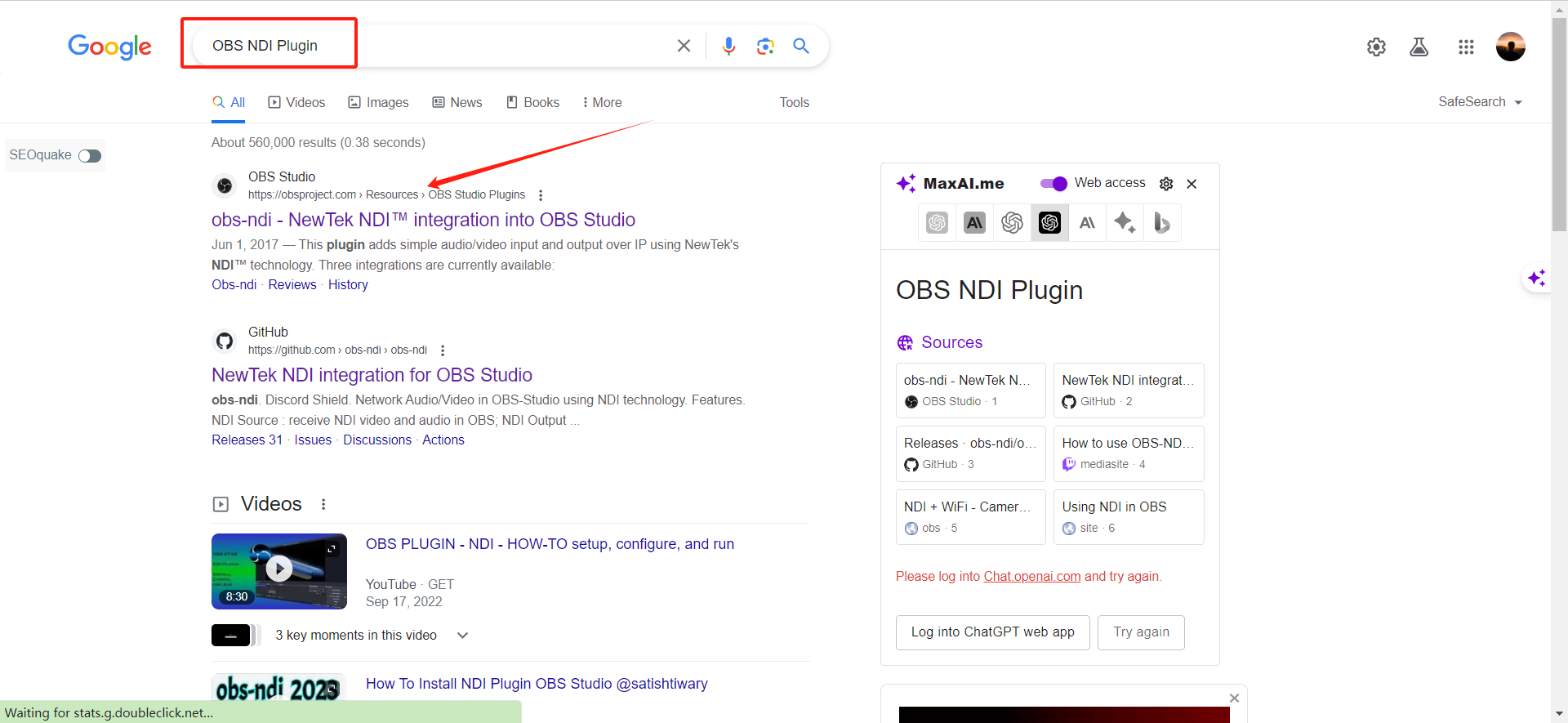Toggle the black switch below video thumbnail
Image resolution: width=1568 pixels, height=723 pixels.
(x=235, y=636)
